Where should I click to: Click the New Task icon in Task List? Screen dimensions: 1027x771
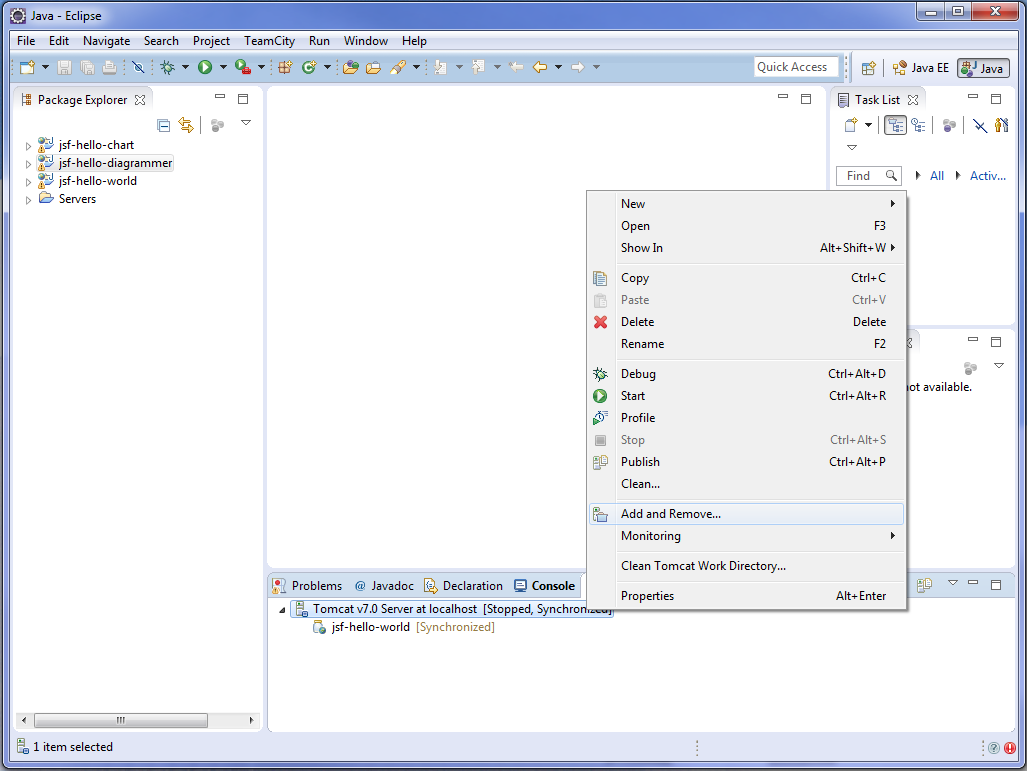[850, 125]
